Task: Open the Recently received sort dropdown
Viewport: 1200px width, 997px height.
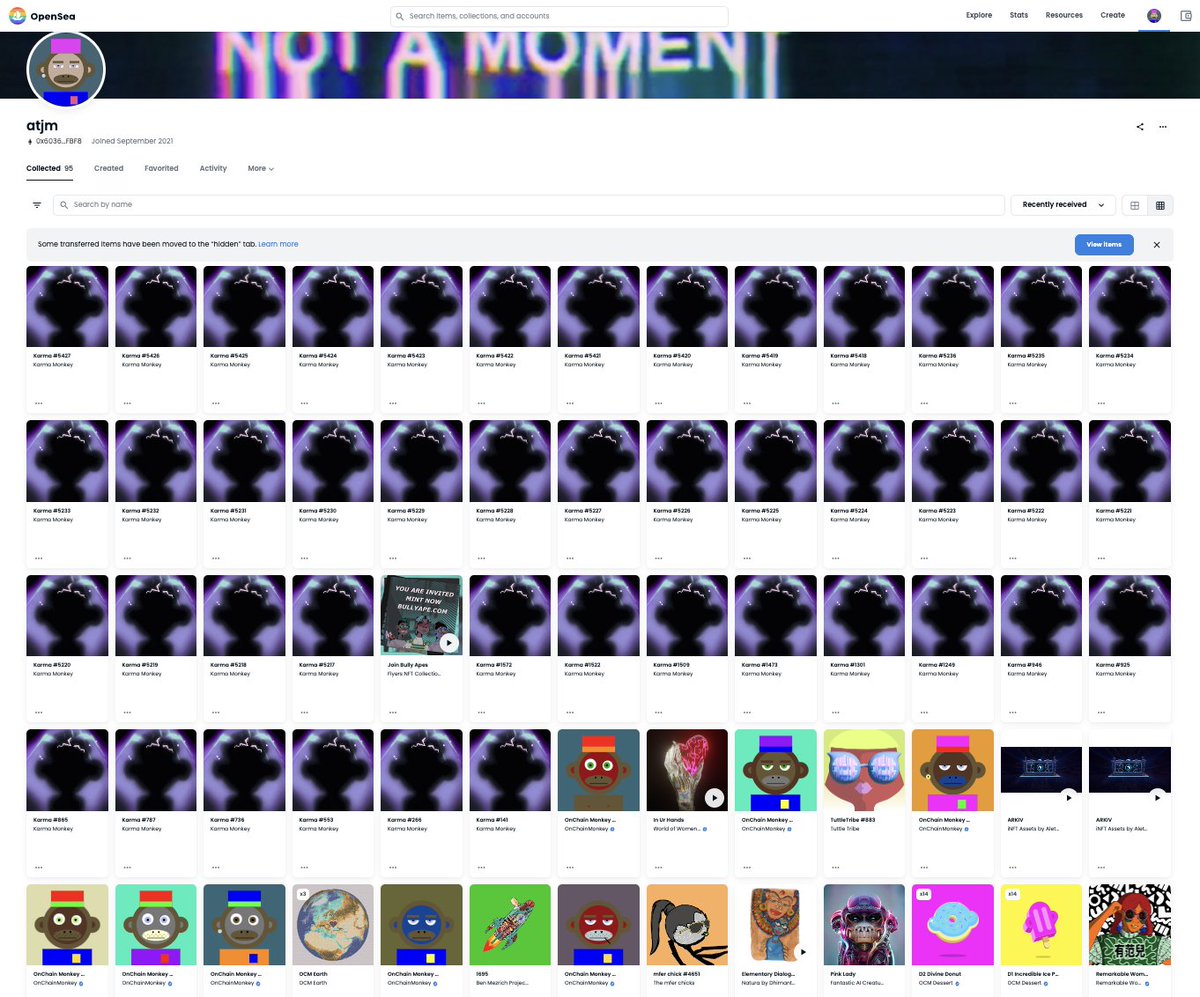Action: [x=1063, y=205]
